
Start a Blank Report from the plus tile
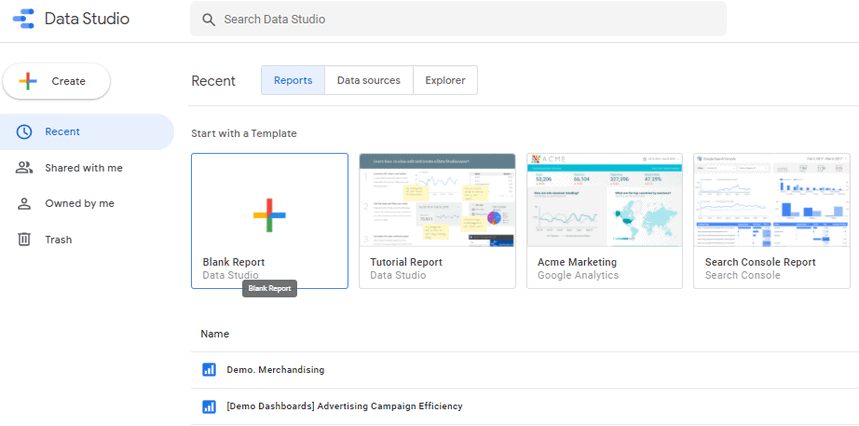pos(269,214)
